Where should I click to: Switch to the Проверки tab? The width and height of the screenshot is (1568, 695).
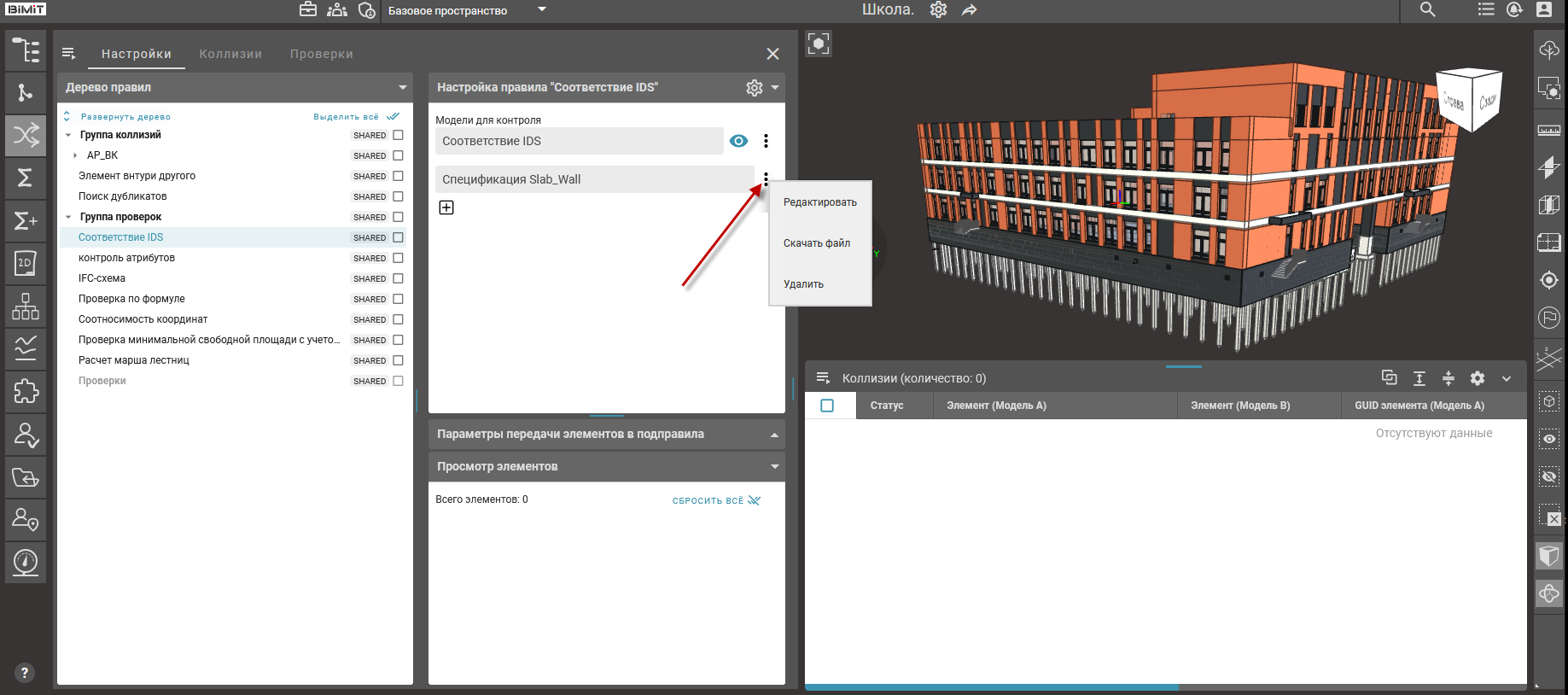tap(321, 54)
